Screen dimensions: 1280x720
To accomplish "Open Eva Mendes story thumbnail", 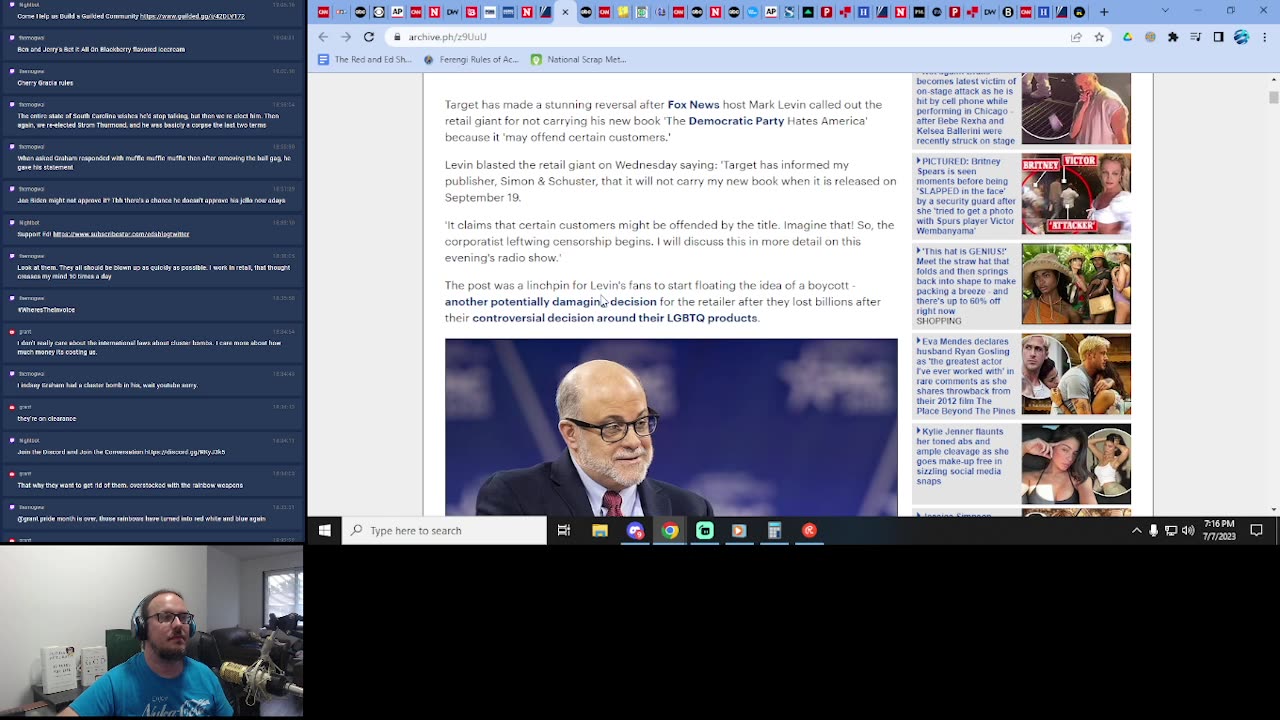I will point(1076,374).
